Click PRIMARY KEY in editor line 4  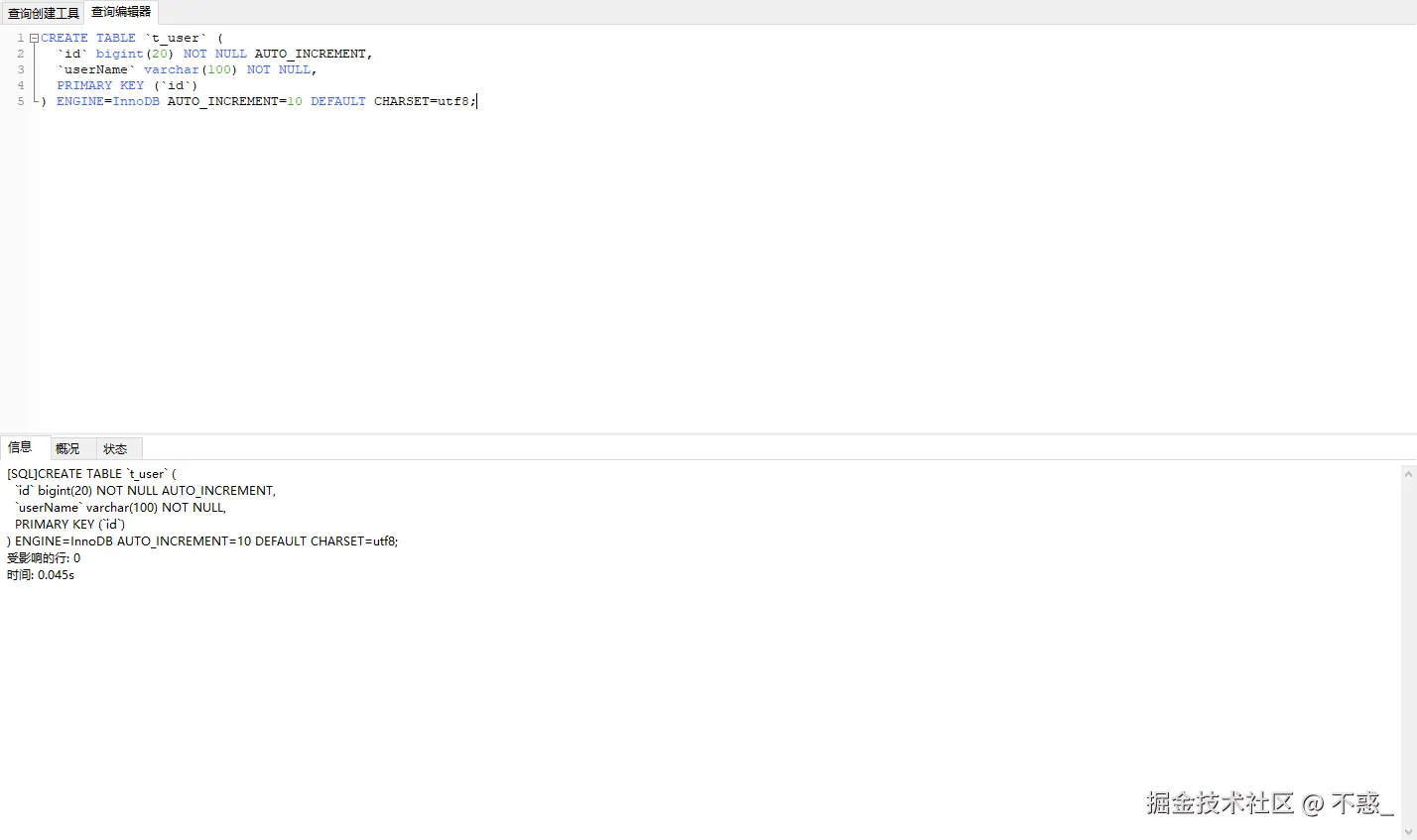pos(100,85)
